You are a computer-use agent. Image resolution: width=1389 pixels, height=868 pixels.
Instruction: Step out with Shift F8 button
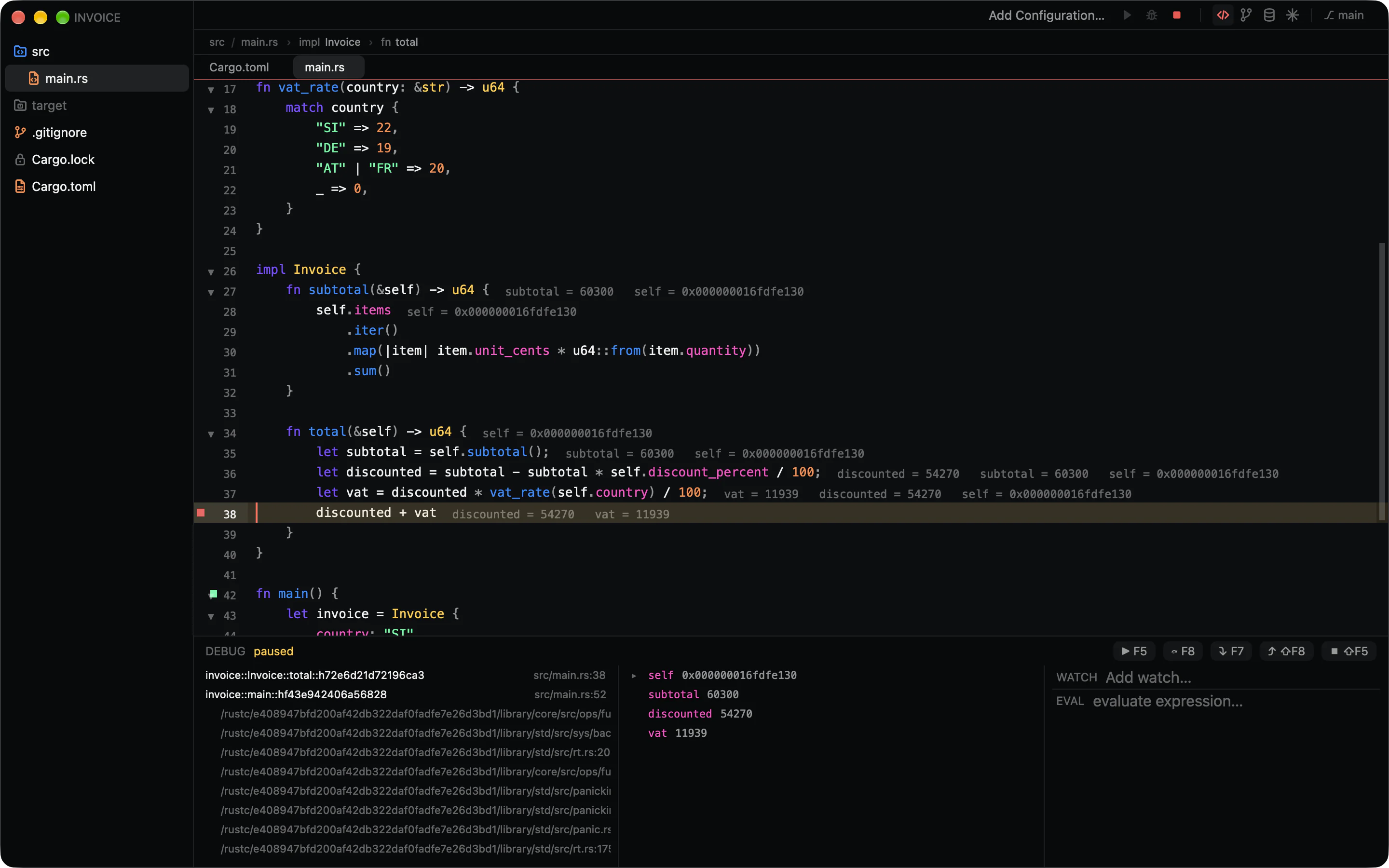click(x=1286, y=651)
